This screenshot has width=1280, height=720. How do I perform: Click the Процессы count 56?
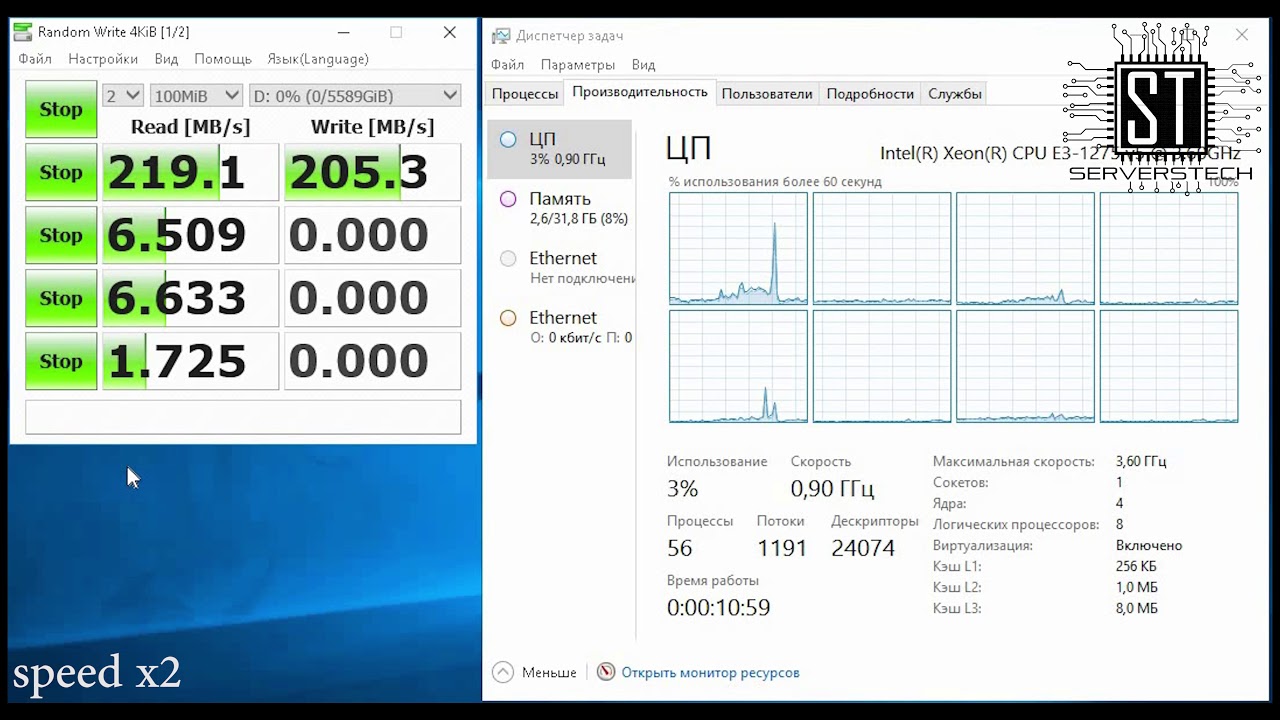click(x=680, y=548)
